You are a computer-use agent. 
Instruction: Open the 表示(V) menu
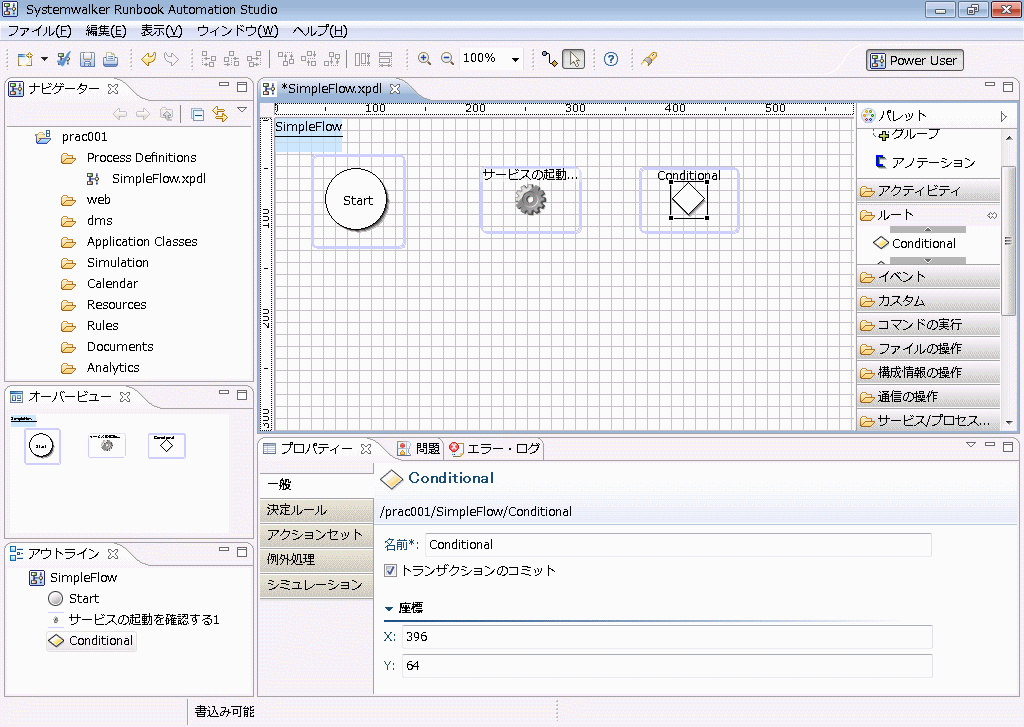[161, 31]
